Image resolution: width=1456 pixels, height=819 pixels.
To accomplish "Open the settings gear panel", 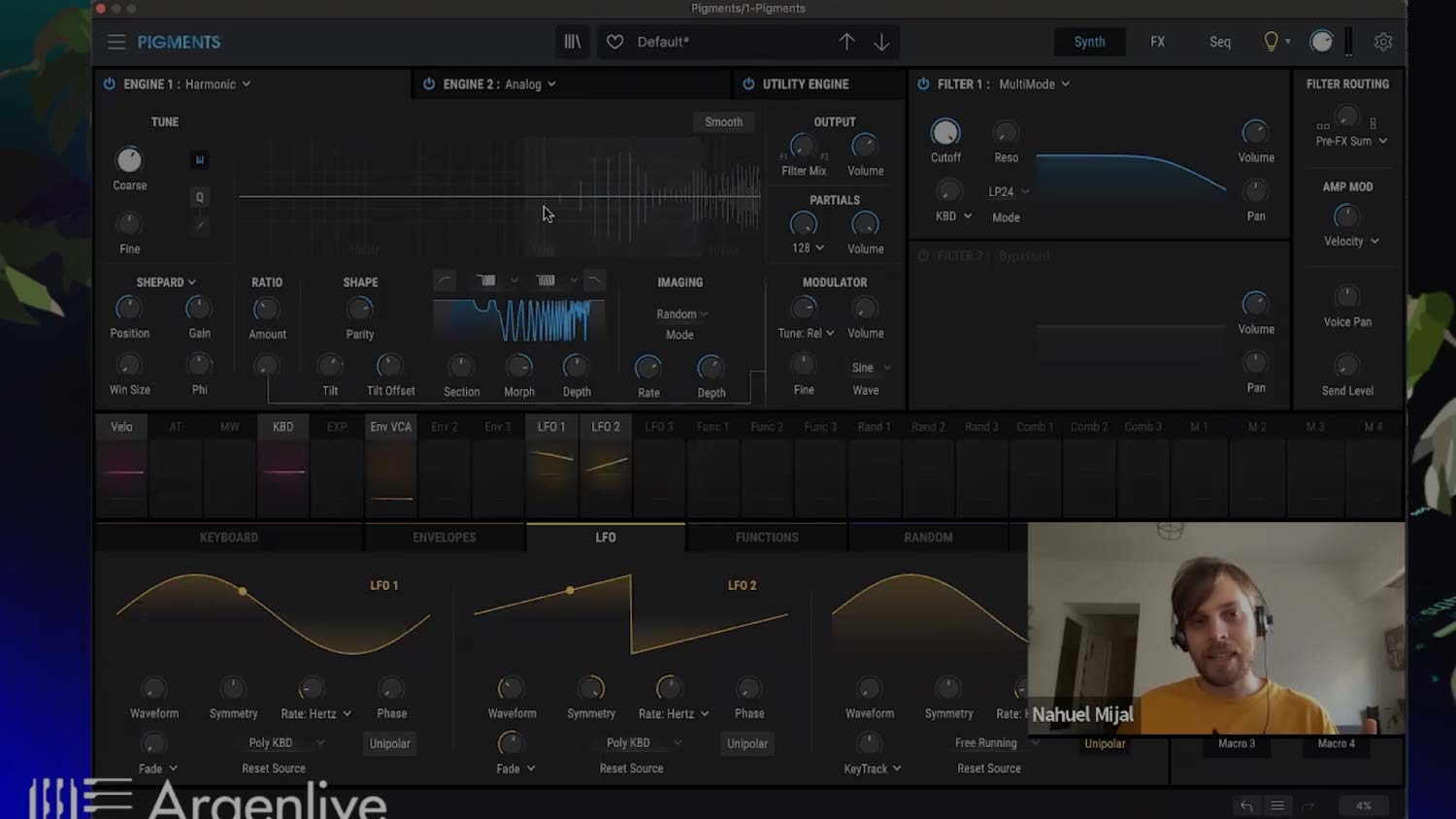I will tap(1383, 42).
